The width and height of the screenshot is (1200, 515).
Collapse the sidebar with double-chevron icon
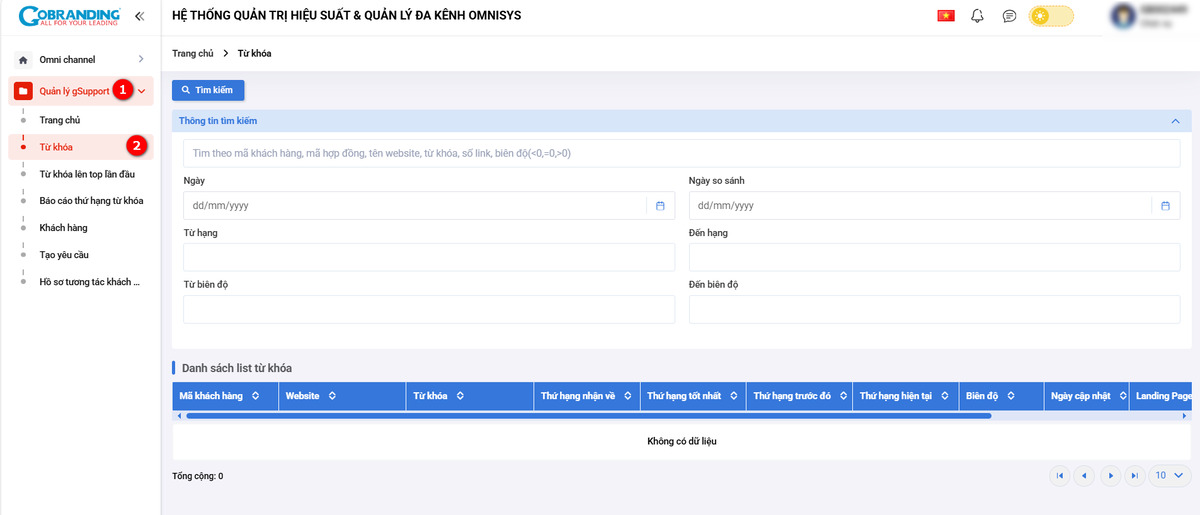click(139, 16)
